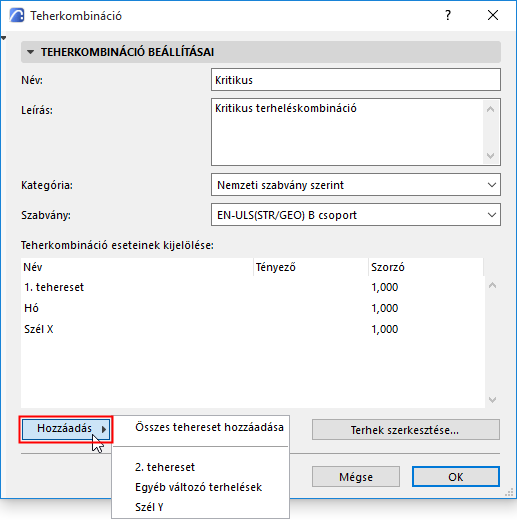Click the Név input field containing Kritikus
The height and width of the screenshot is (520, 517).
tap(356, 80)
